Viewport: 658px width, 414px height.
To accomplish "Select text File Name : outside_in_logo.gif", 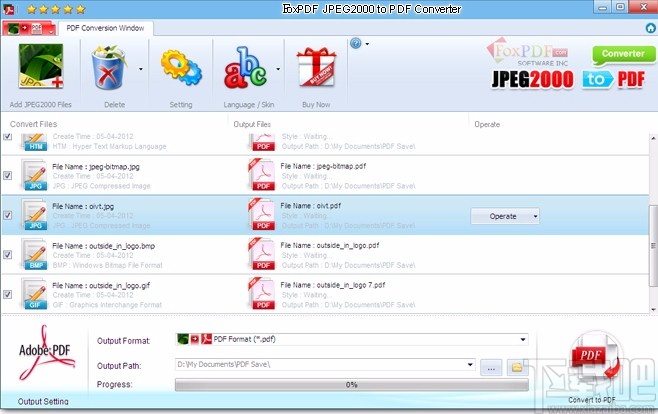I will coord(101,286).
